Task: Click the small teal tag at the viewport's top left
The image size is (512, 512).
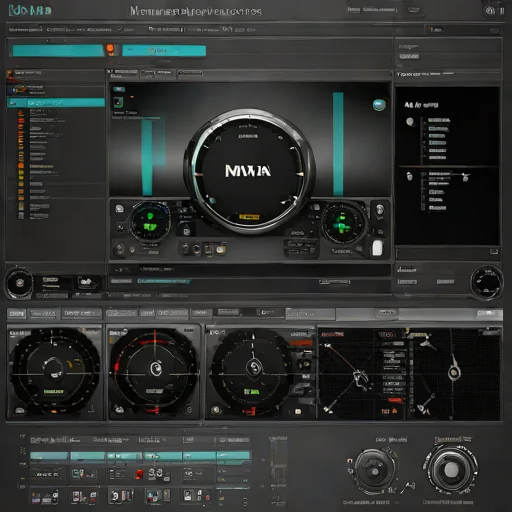Action: tap(119, 89)
